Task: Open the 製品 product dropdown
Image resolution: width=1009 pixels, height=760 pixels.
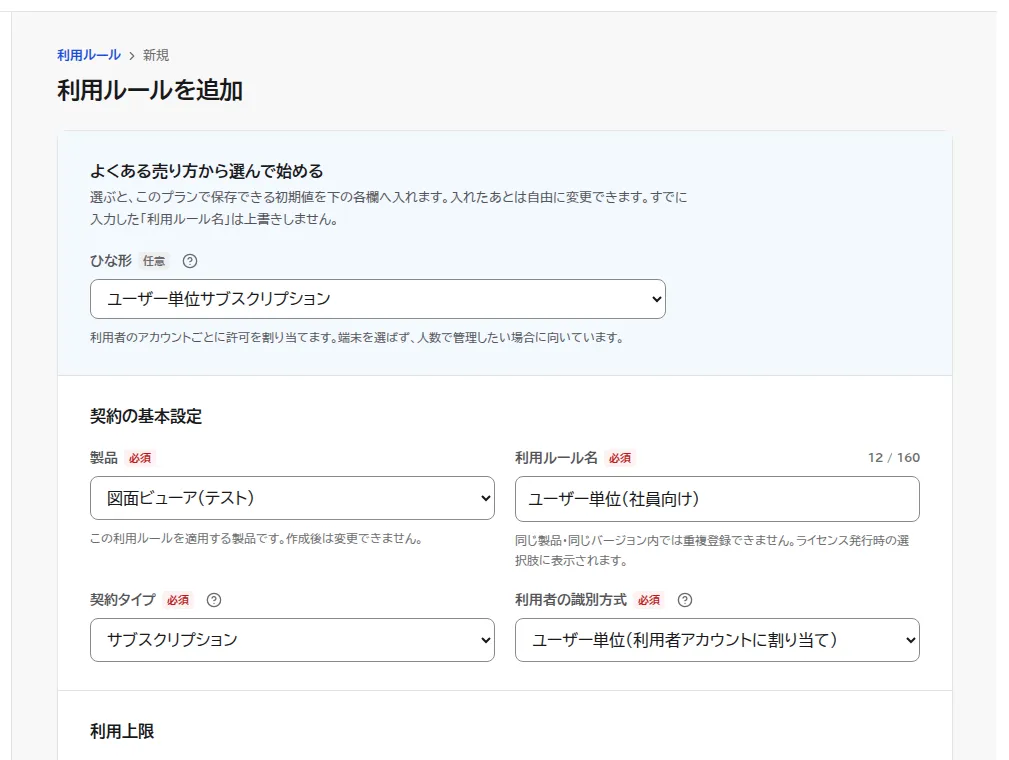Action: coord(292,498)
